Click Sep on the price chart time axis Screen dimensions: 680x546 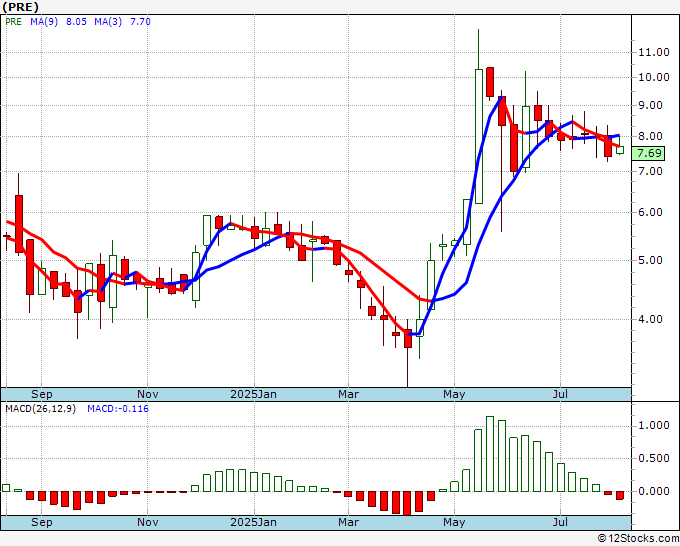coord(42,394)
